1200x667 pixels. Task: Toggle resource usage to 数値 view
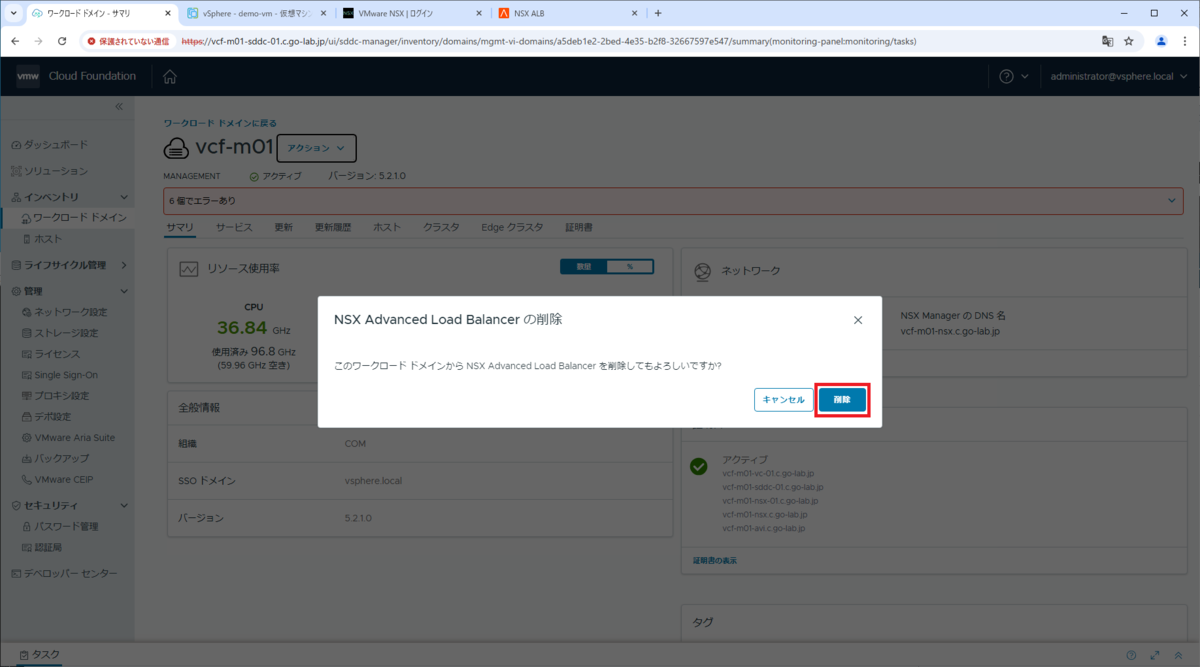pos(584,267)
